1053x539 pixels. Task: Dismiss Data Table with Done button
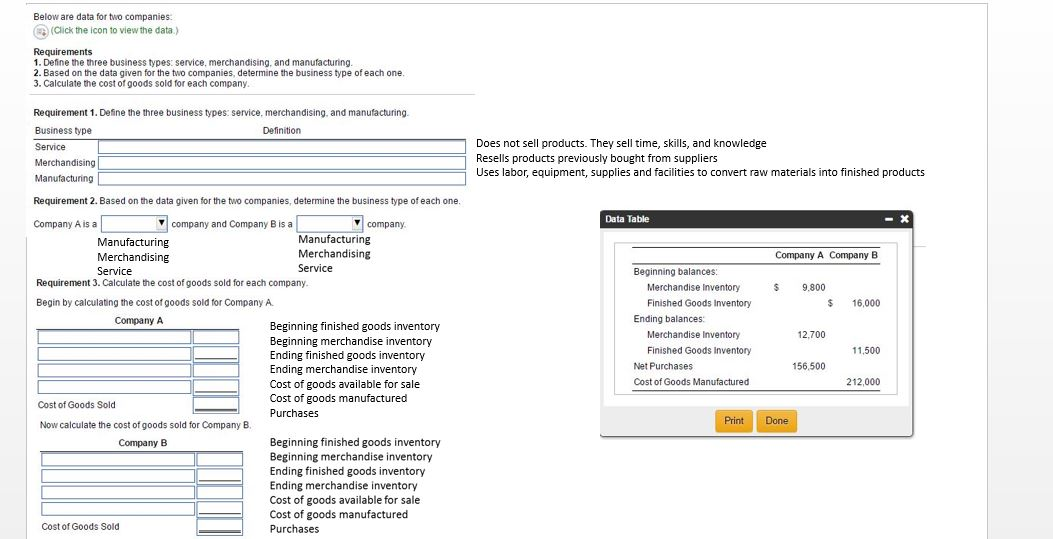click(x=776, y=421)
